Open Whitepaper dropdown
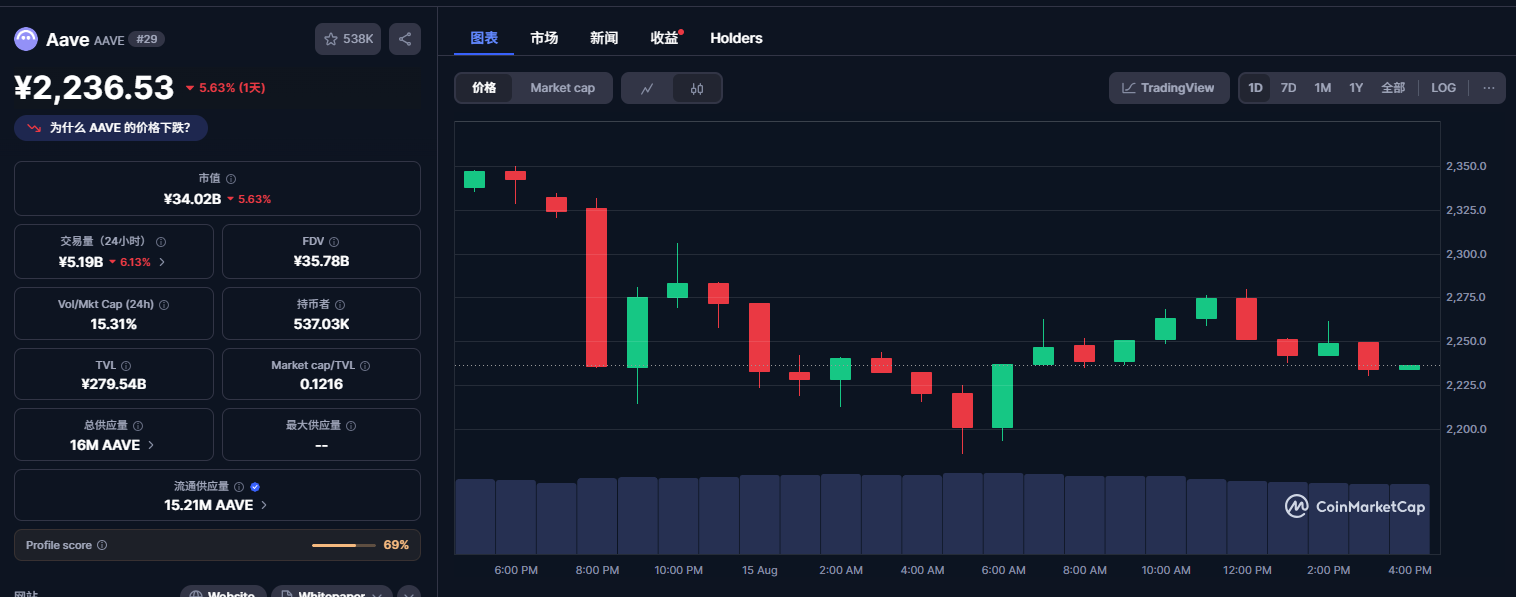The image size is (1516, 597). (331, 592)
